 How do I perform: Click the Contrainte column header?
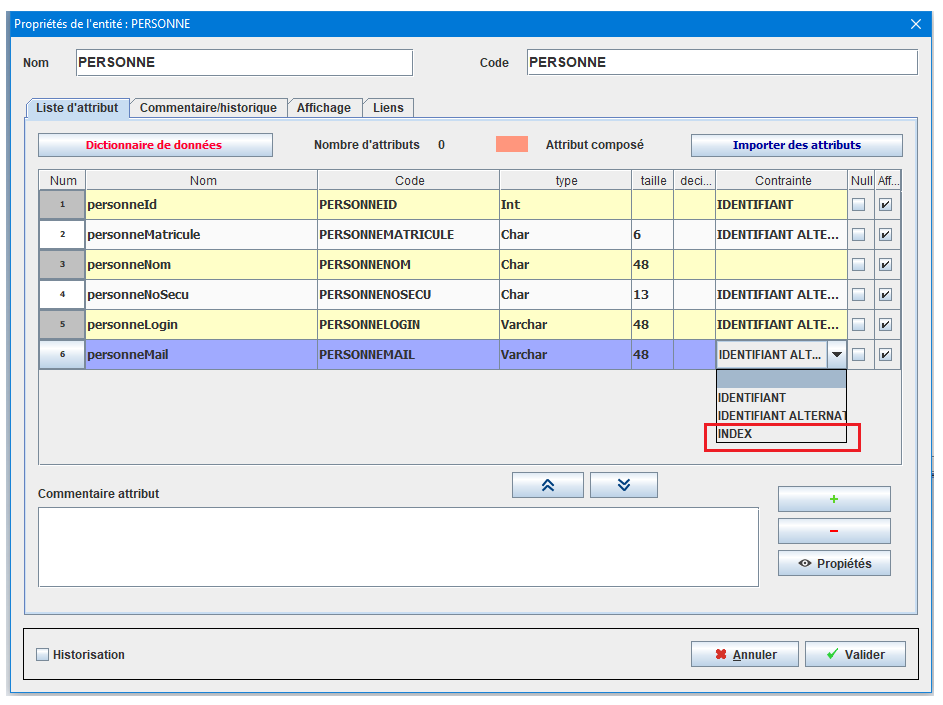tap(781, 180)
